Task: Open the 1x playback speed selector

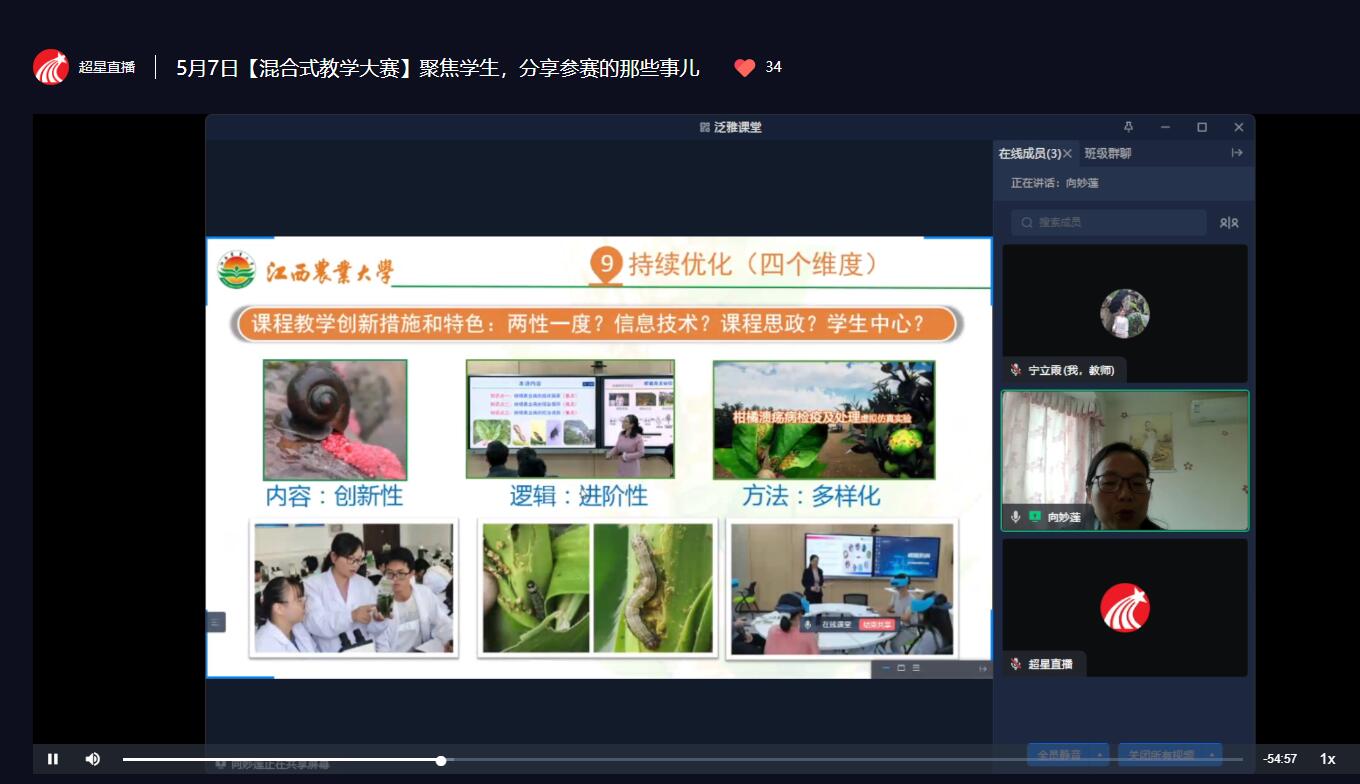Action: tap(1327, 759)
